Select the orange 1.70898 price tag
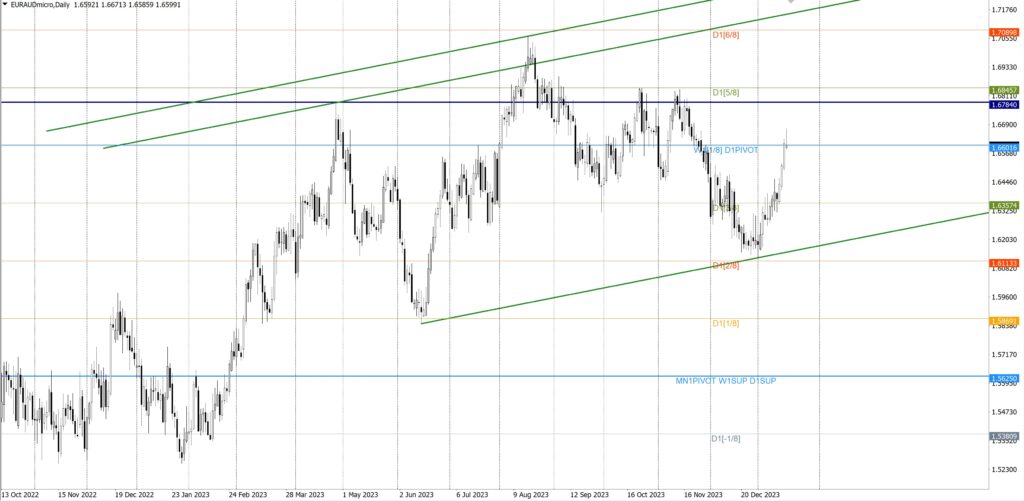 (1005, 31)
